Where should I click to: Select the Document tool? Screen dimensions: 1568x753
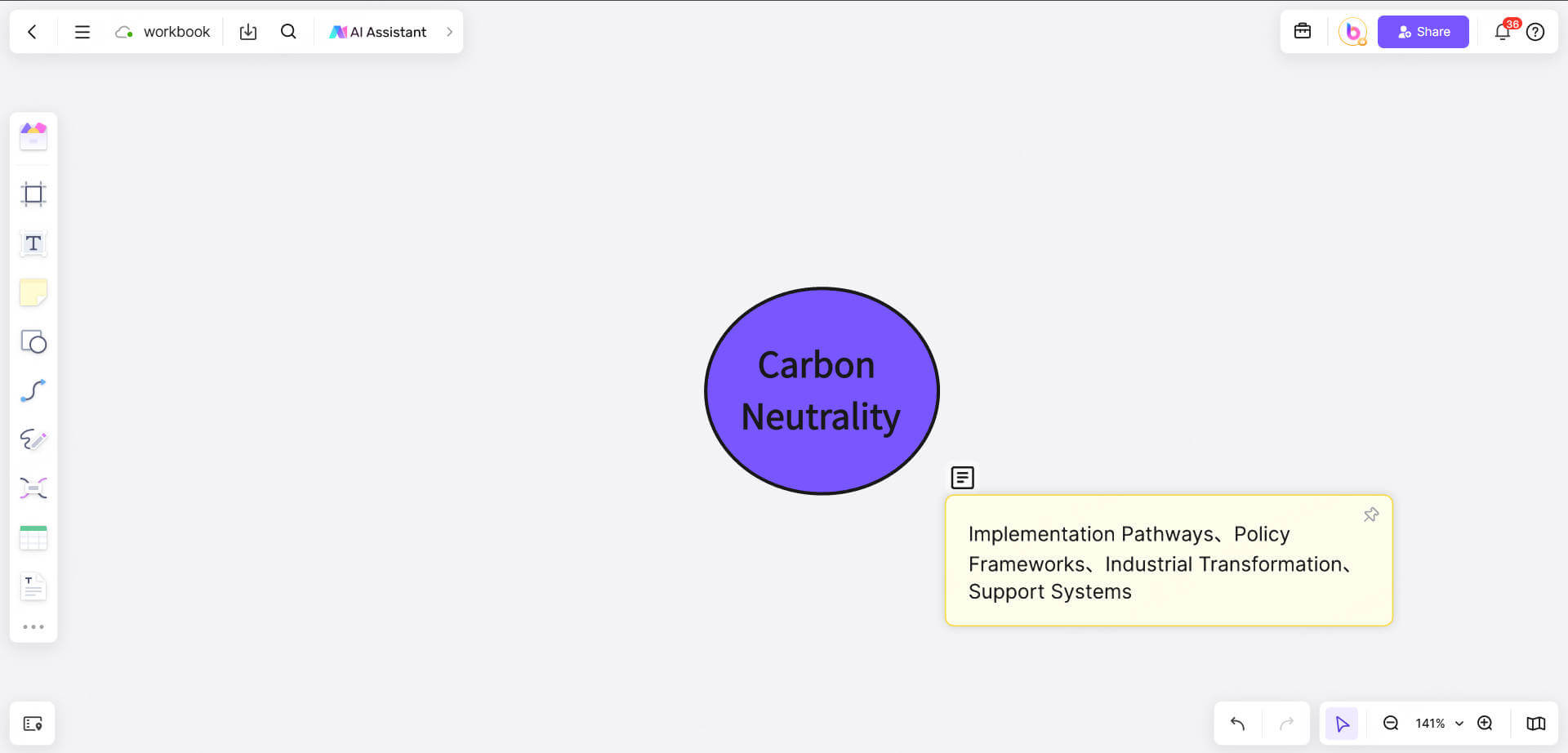pos(33,586)
